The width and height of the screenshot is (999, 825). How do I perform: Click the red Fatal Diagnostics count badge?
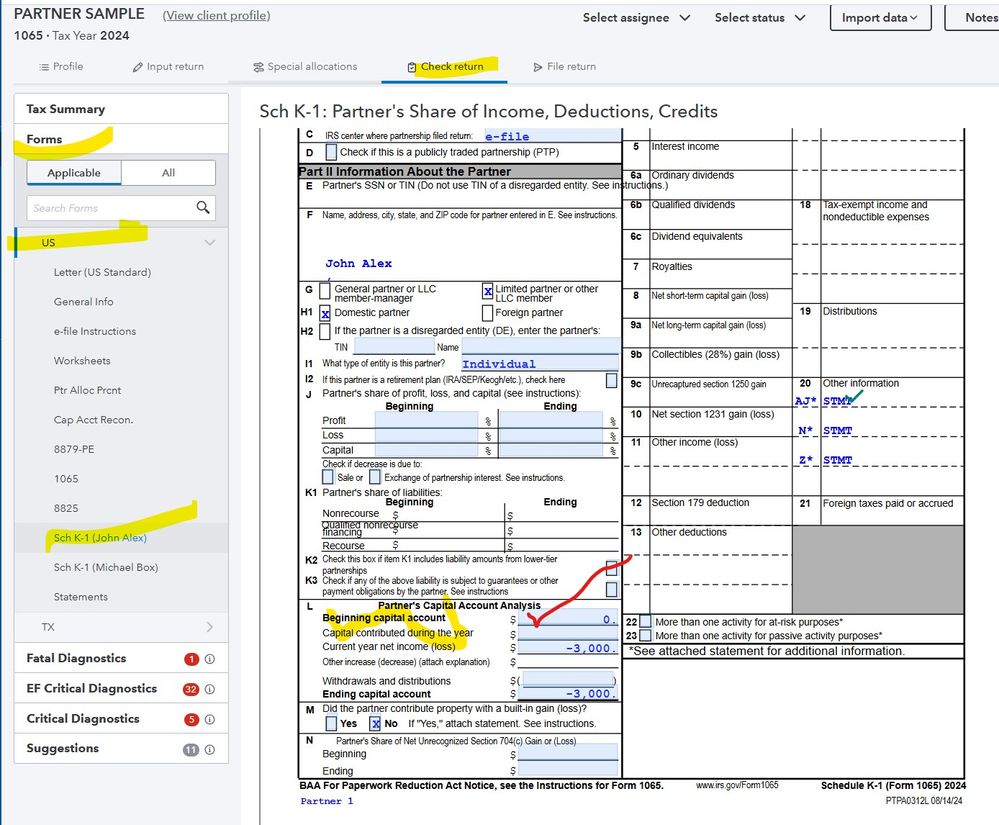pyautogui.click(x=192, y=659)
